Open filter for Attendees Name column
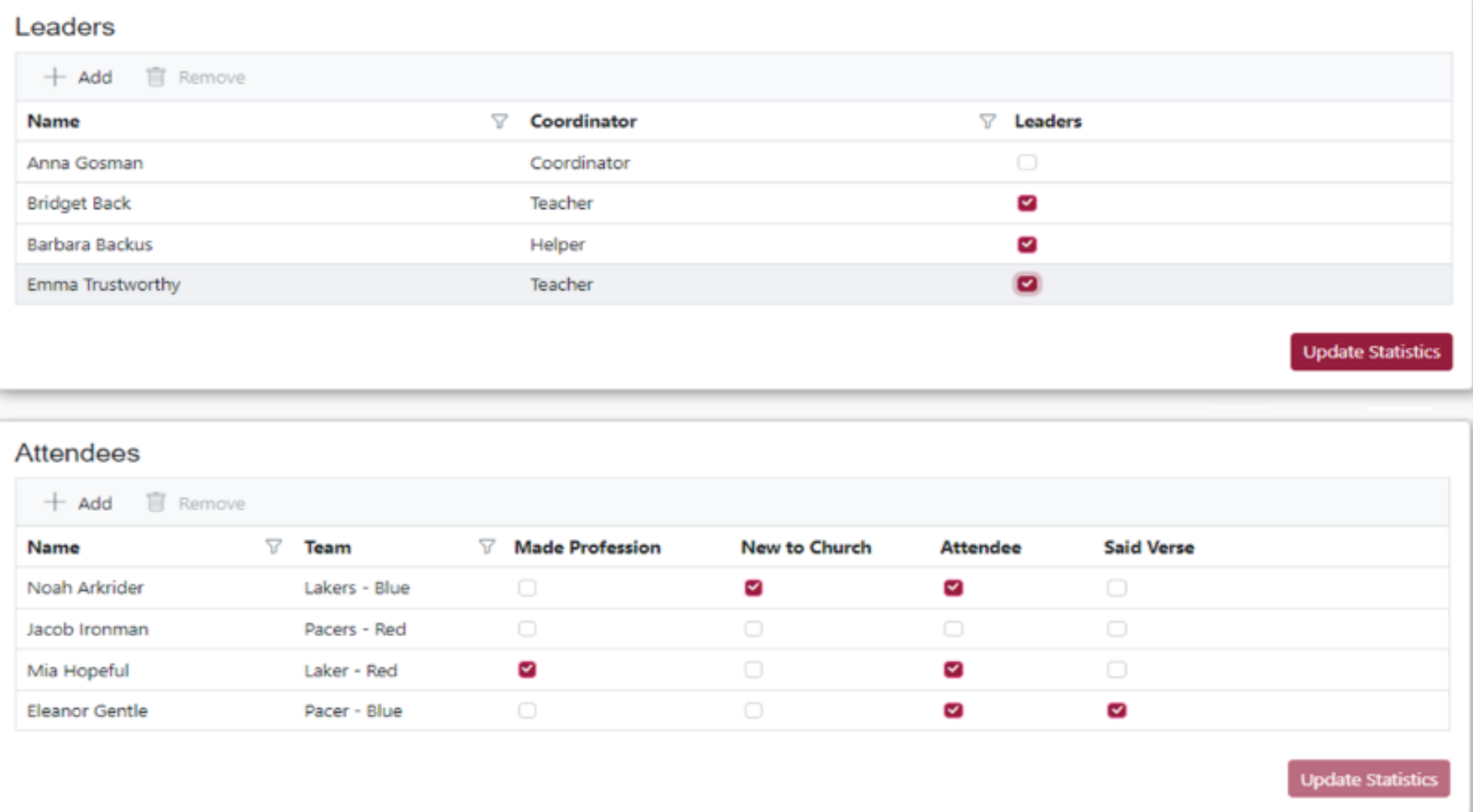 click(273, 547)
